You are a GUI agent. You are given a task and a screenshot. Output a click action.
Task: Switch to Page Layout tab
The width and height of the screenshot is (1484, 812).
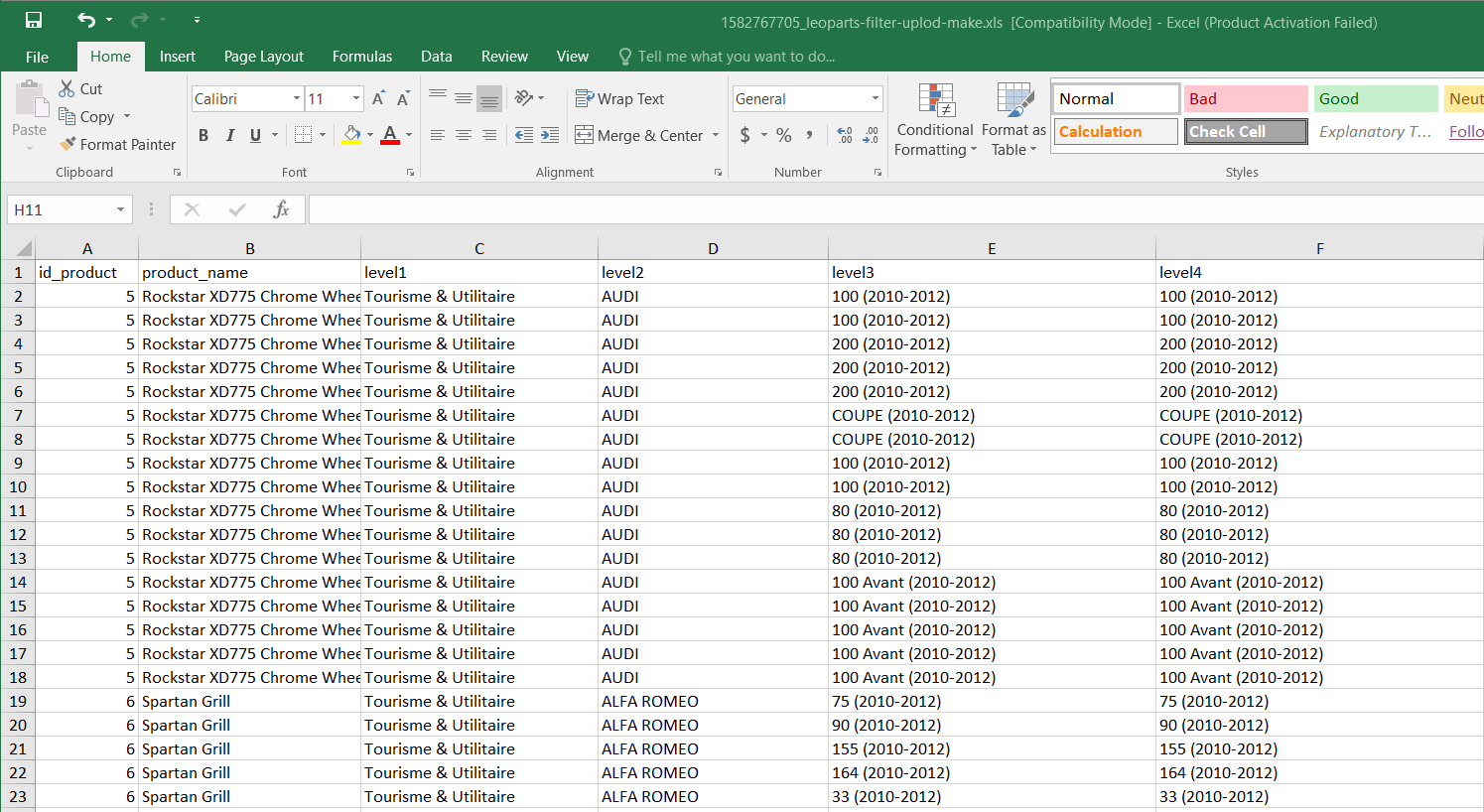coord(264,57)
